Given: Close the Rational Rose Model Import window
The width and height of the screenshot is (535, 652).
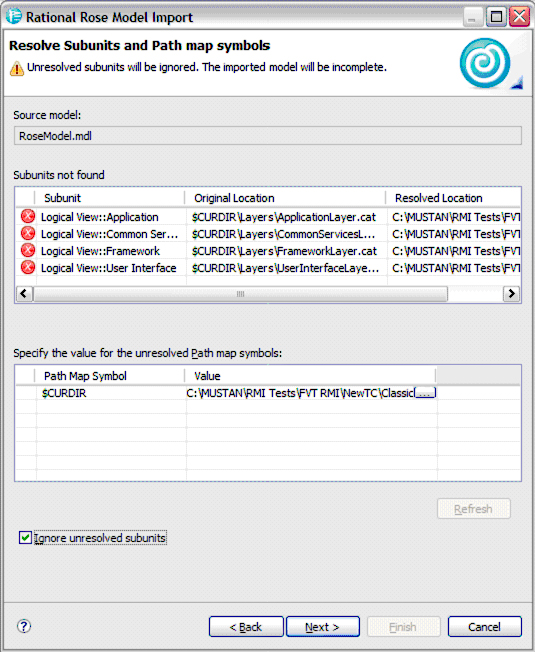Looking at the screenshot, I should 520,17.
